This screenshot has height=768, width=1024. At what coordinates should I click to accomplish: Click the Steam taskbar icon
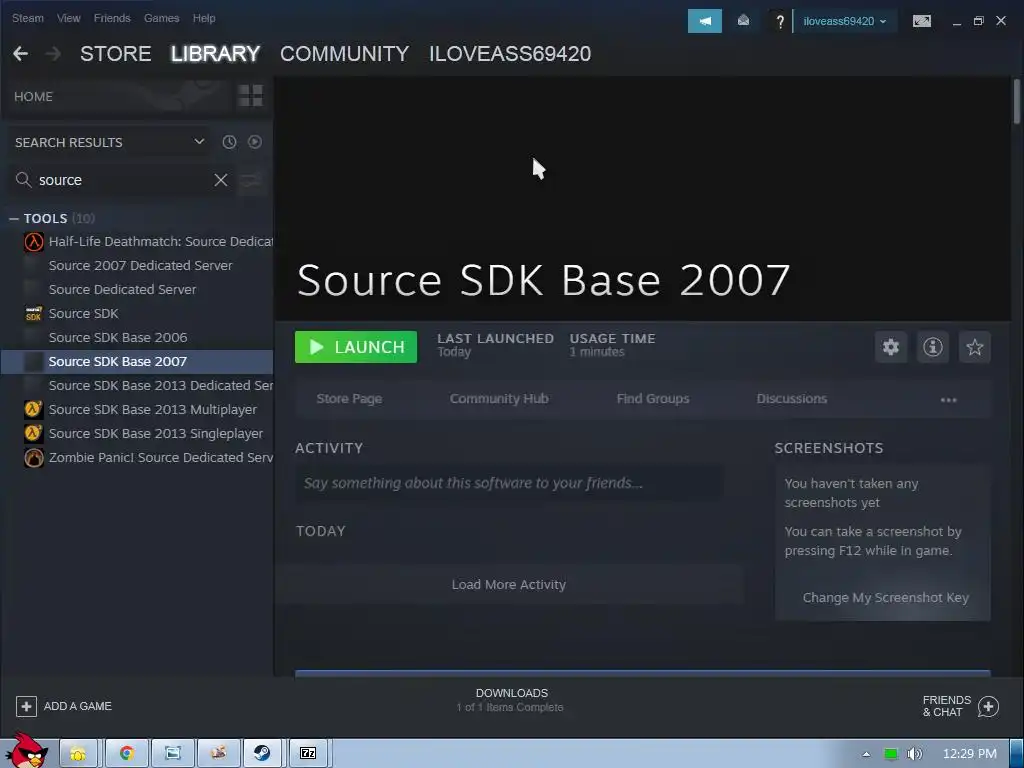pyautogui.click(x=263, y=754)
